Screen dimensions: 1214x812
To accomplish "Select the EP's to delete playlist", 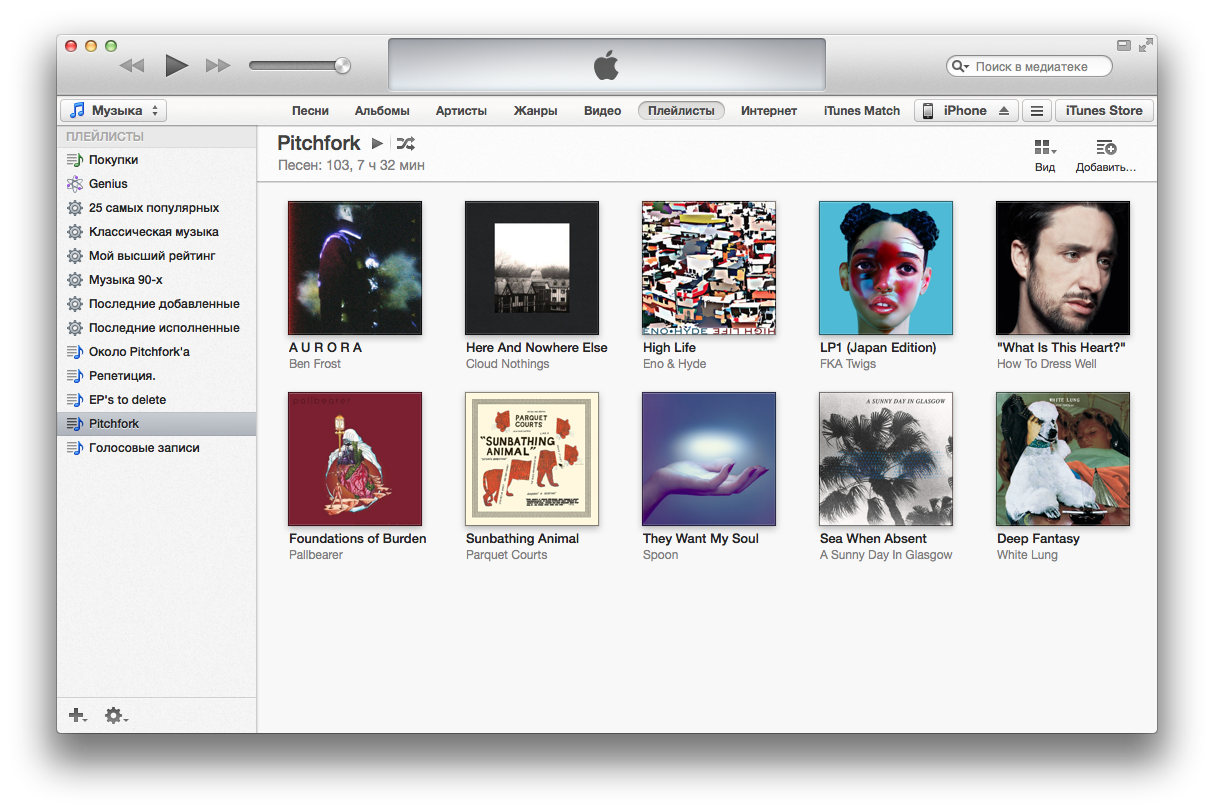I will coord(156,400).
